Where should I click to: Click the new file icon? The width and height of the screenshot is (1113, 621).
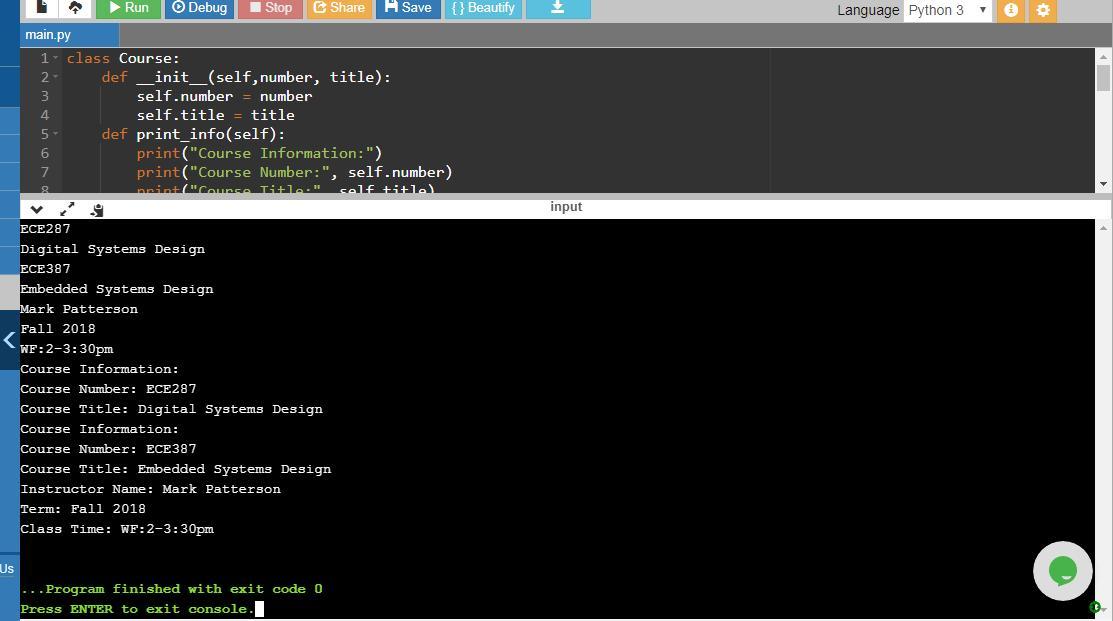(x=41, y=8)
